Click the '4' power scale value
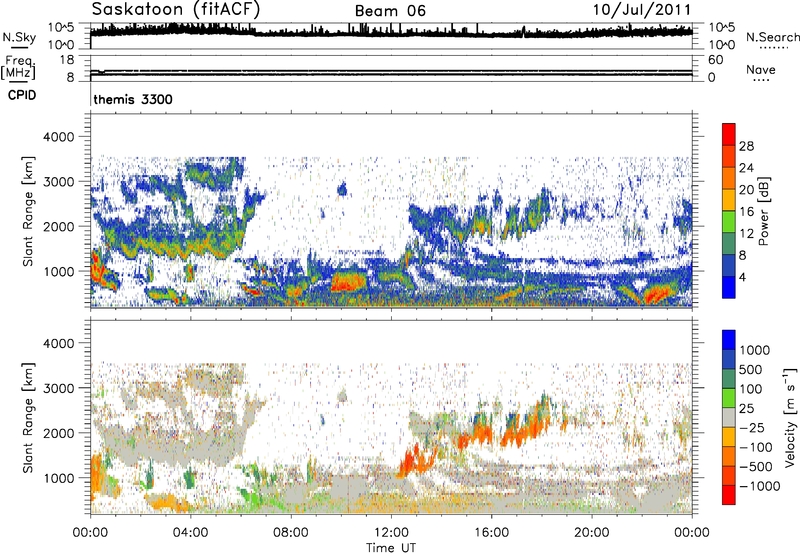Screen dimensions: 800x554 [x=742, y=278]
